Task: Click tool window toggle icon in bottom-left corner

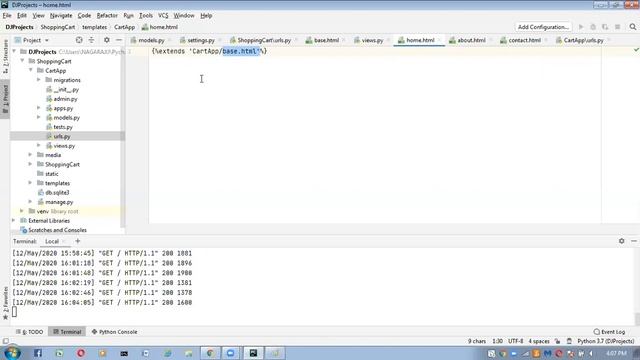Action: (x=5, y=341)
